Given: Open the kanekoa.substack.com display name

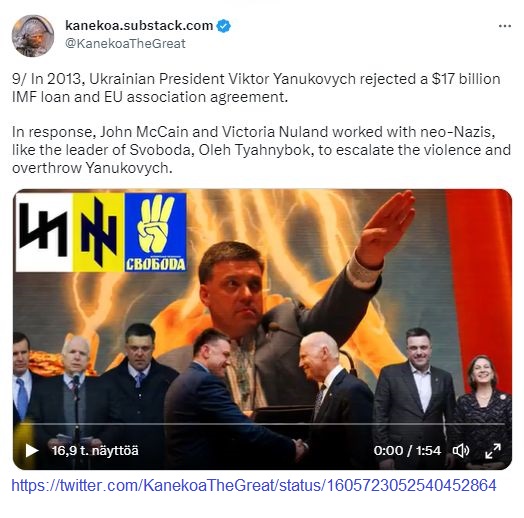Looking at the screenshot, I should point(139,25).
